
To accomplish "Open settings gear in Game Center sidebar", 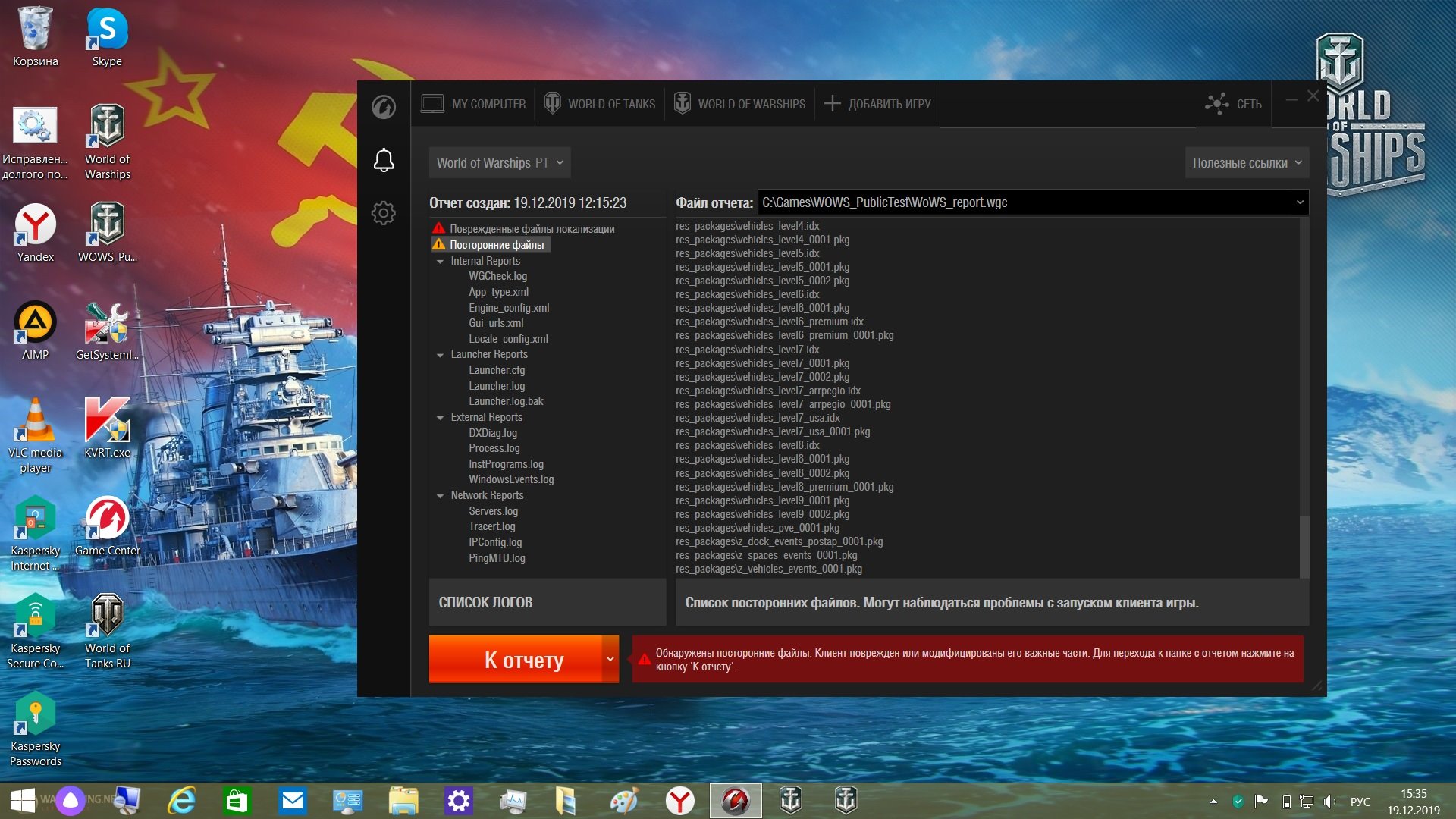I will point(384,213).
